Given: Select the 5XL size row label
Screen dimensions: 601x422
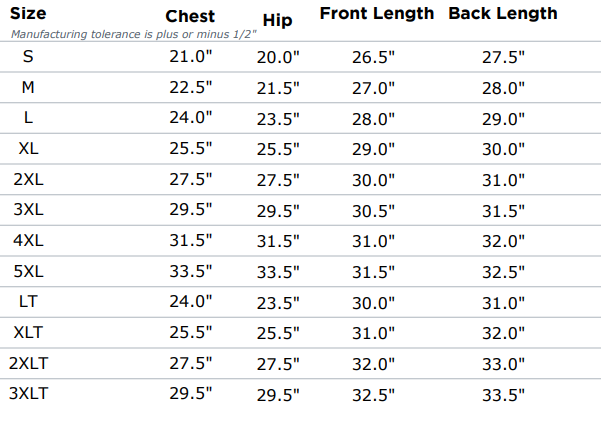Looking at the screenshot, I should pos(28,271).
